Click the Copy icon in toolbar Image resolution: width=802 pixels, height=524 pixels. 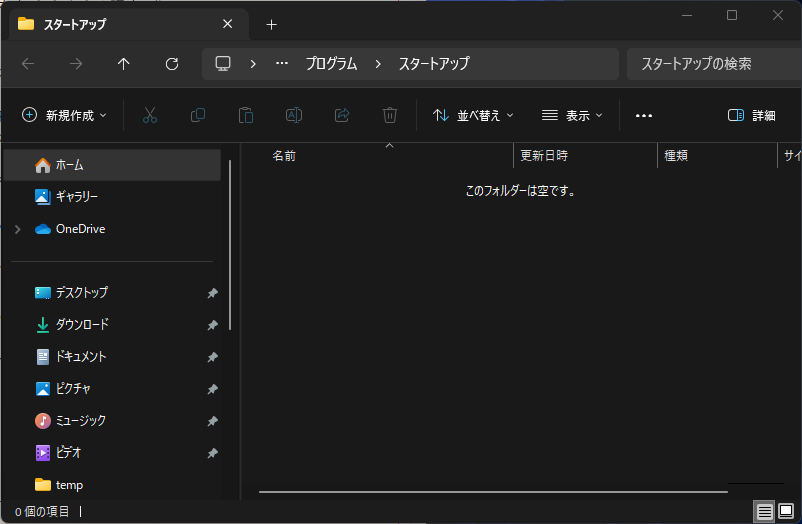click(198, 115)
